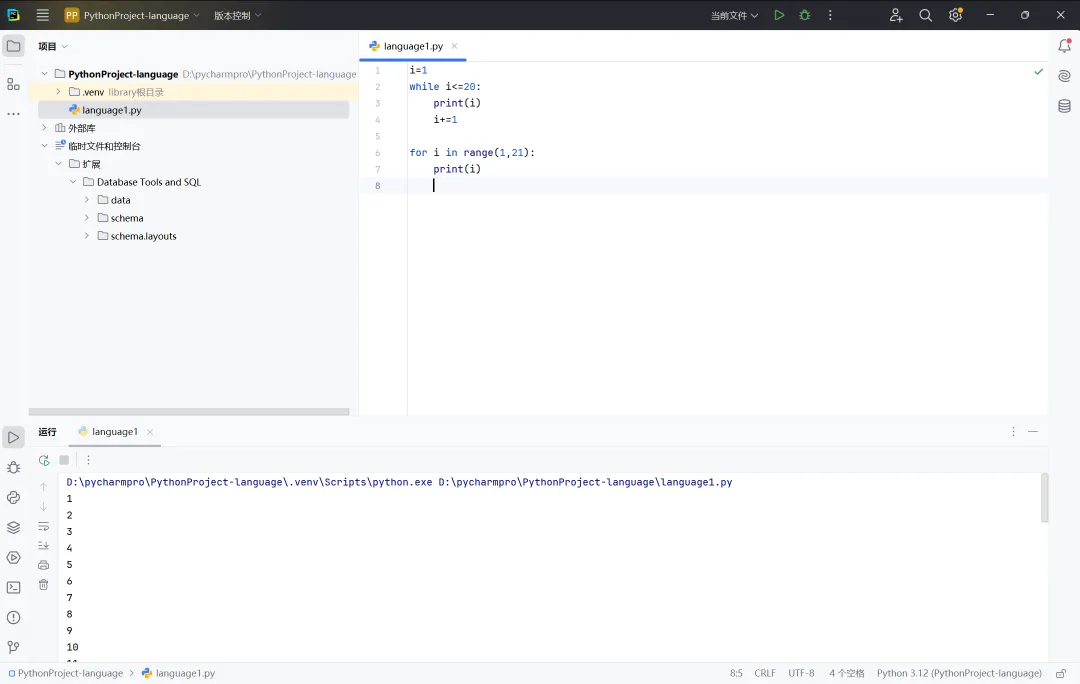The image size is (1080, 684).
Task: Open more run actions in the title bar
Action: pyautogui.click(x=830, y=15)
